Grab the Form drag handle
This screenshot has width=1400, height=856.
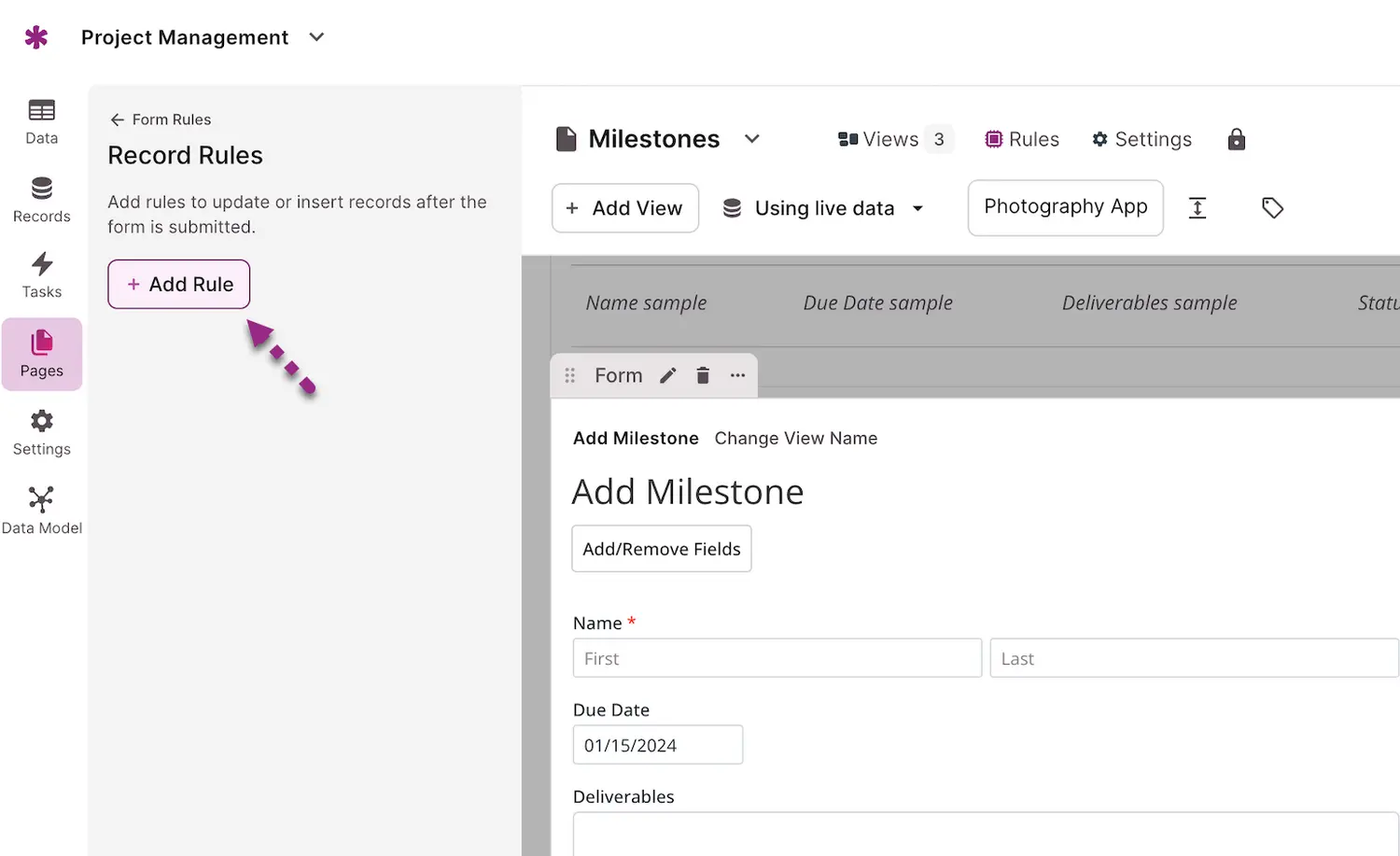(569, 375)
